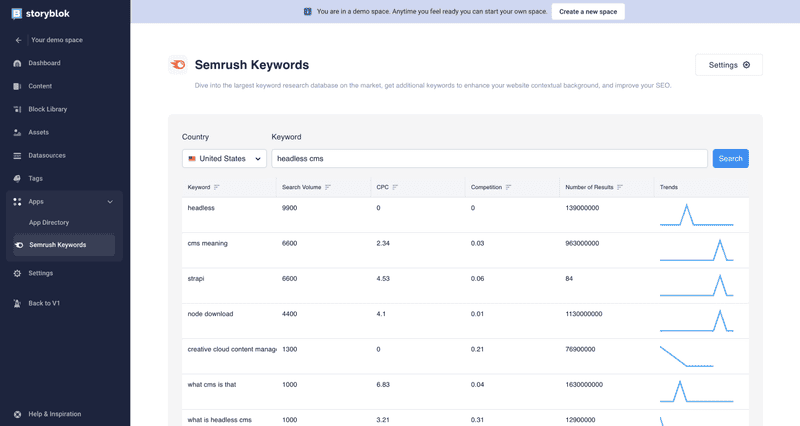Open App Directory
Viewport: 800px width, 426px height.
49,222
